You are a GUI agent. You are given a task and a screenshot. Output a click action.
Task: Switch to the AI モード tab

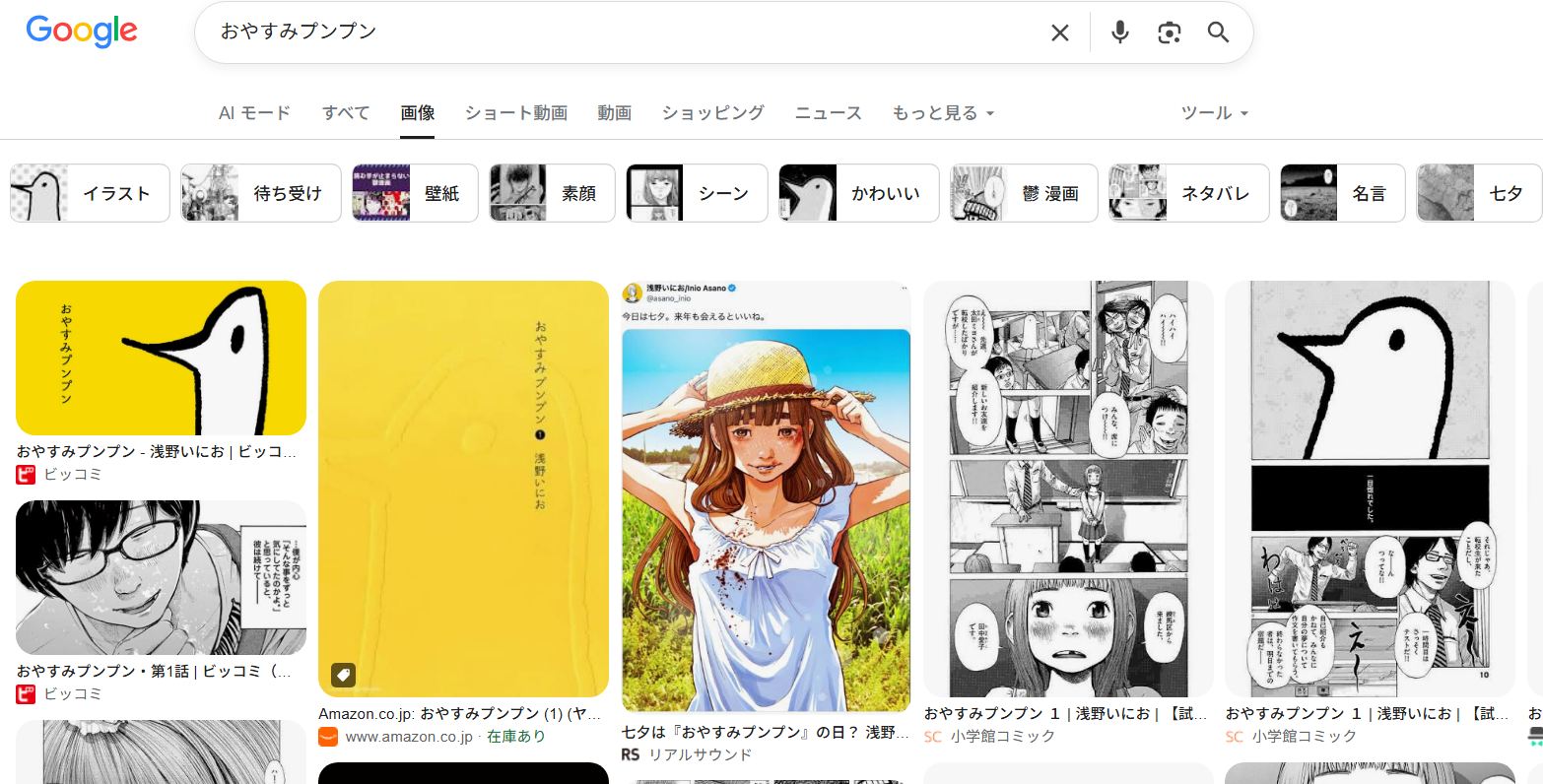point(254,113)
